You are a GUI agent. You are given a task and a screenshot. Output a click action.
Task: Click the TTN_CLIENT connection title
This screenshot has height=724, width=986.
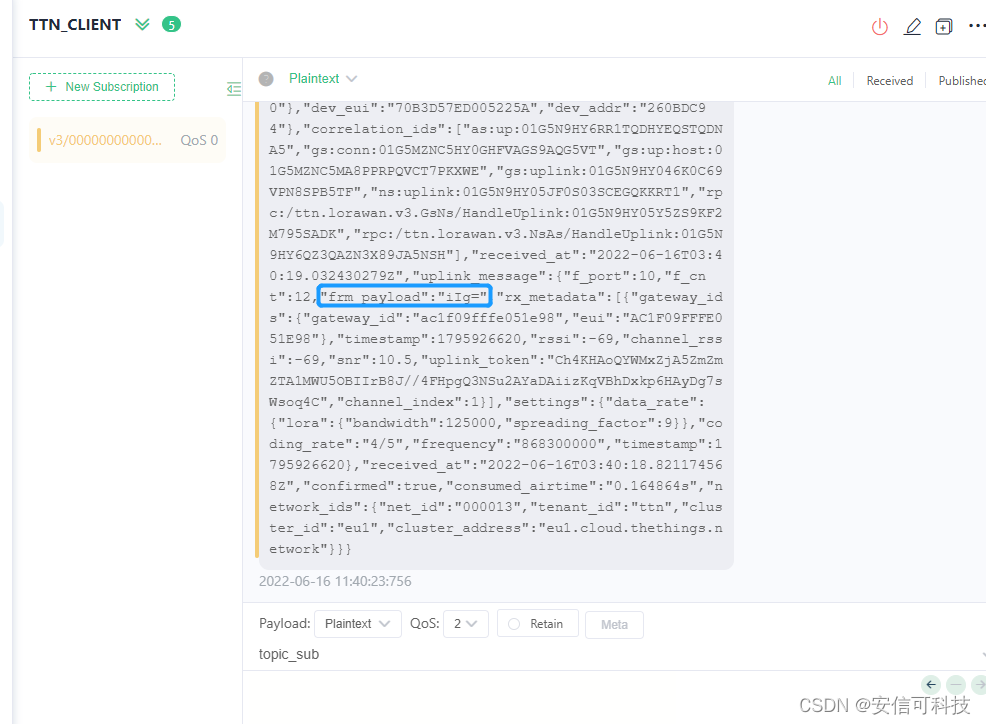click(x=75, y=25)
